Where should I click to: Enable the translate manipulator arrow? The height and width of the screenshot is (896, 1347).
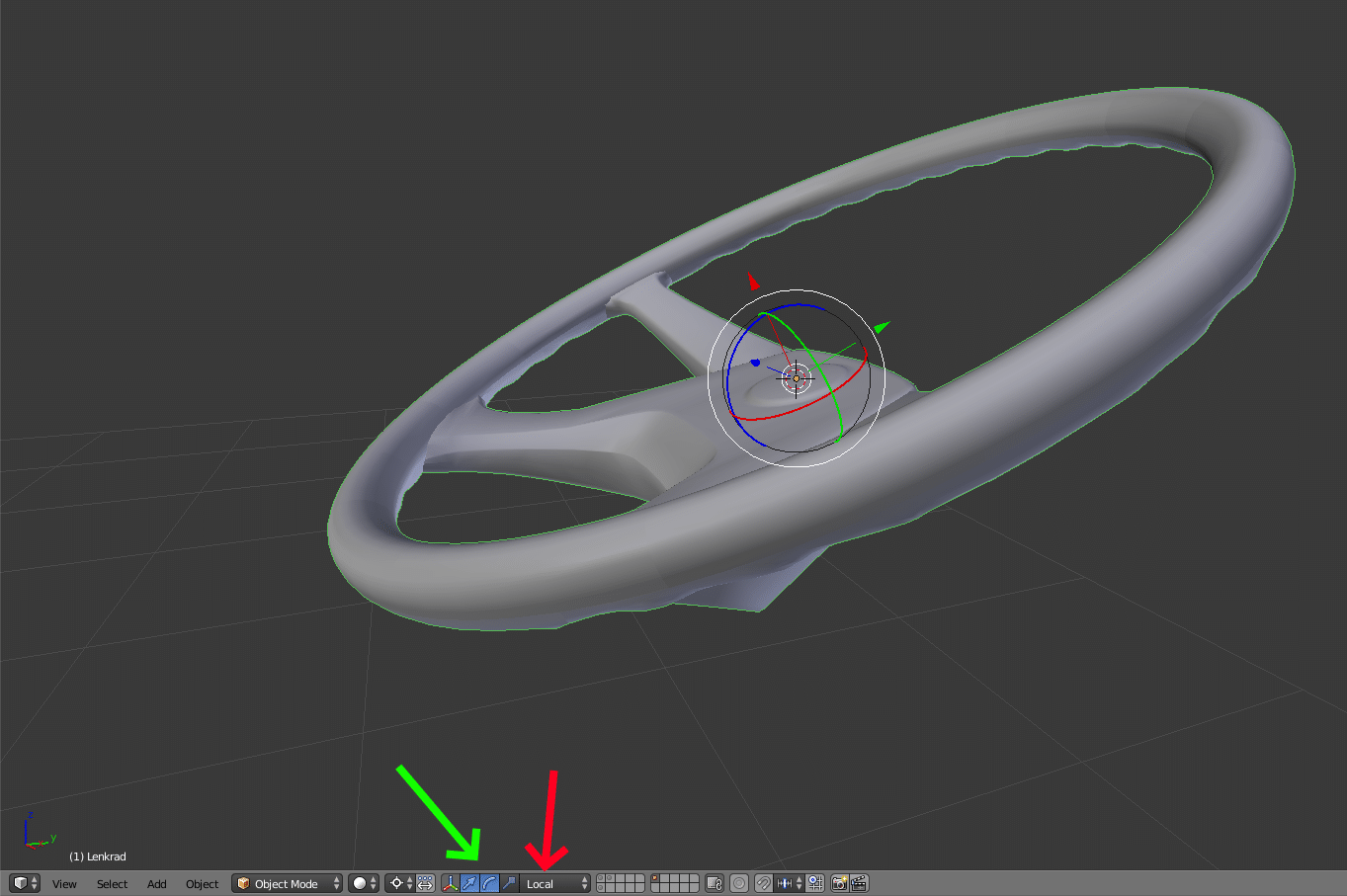(x=469, y=883)
